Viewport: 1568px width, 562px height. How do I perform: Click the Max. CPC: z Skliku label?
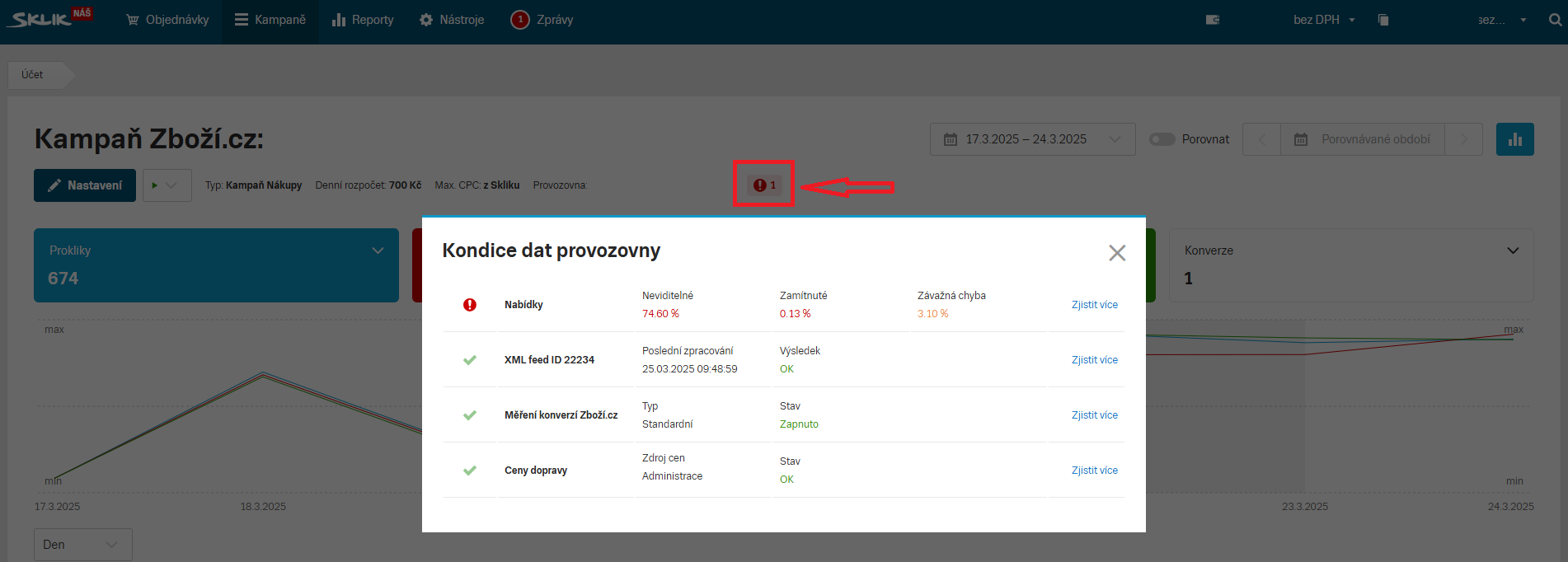click(x=477, y=185)
